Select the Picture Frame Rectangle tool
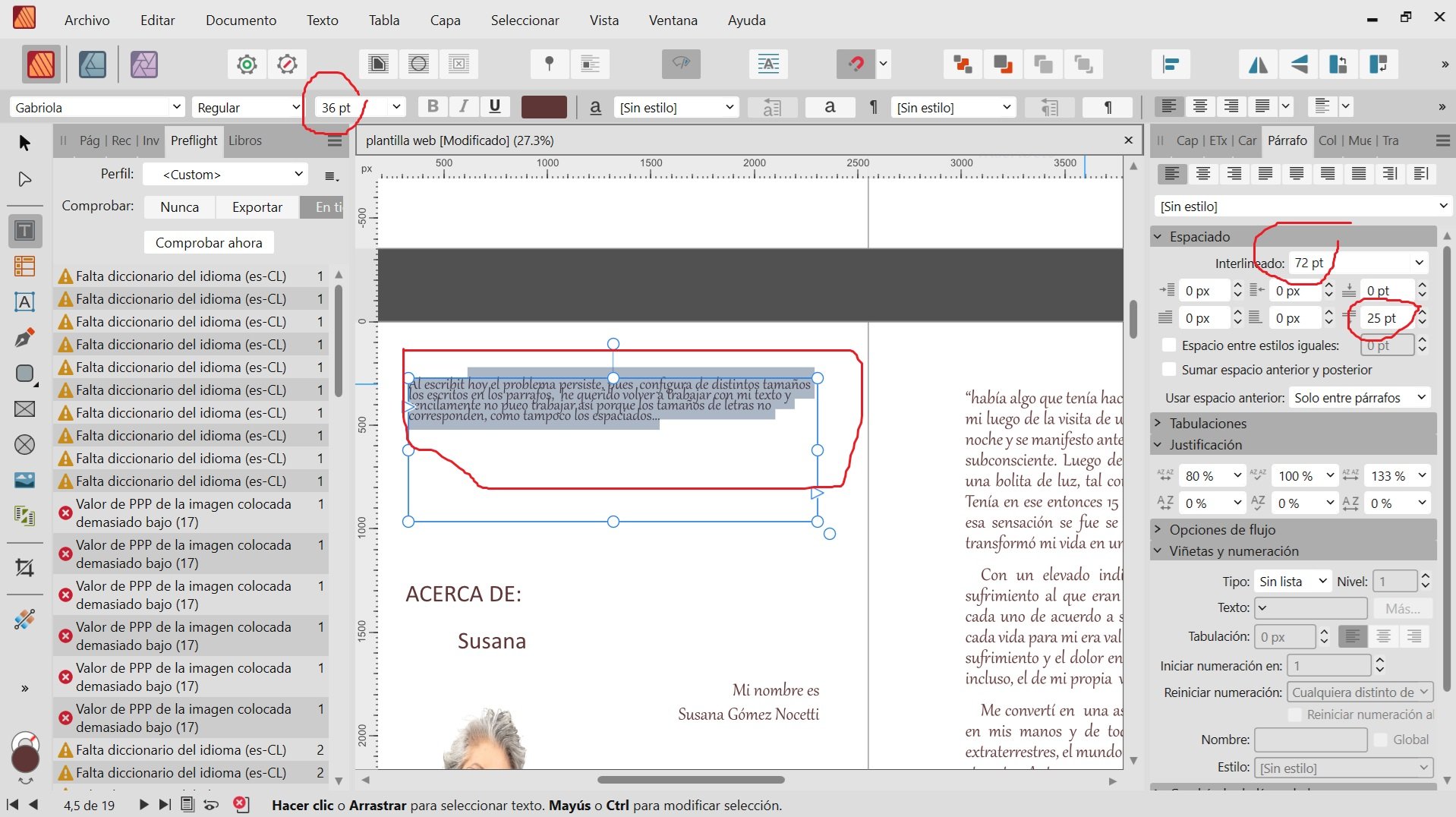 pyautogui.click(x=24, y=409)
